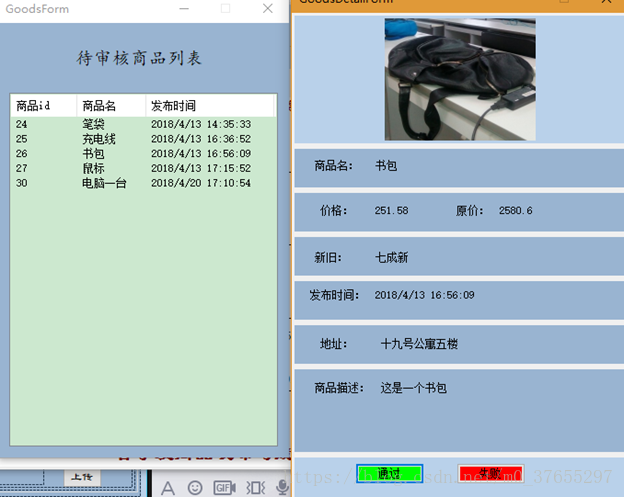This screenshot has width=624, height=497.
Task: Select the 书包 row in the goods list
Action: coord(143,154)
